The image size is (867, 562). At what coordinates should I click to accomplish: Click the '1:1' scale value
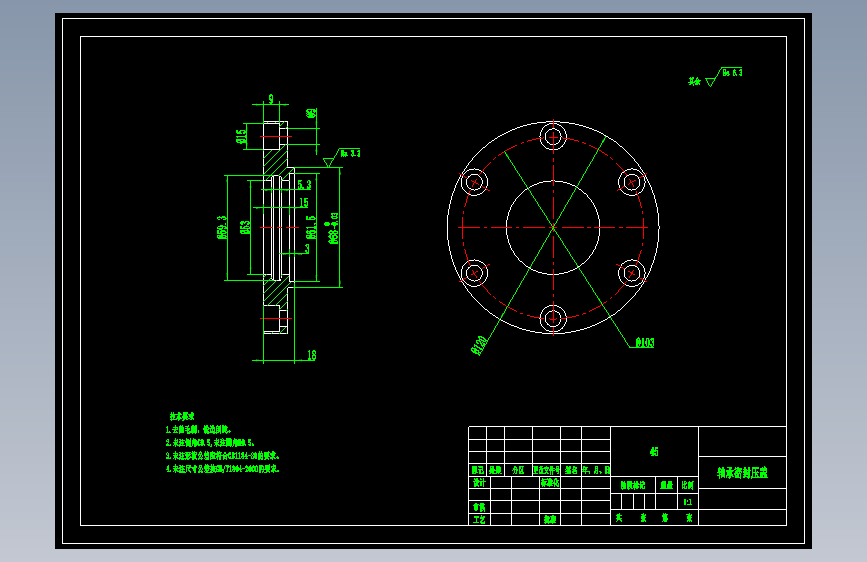[x=687, y=502]
